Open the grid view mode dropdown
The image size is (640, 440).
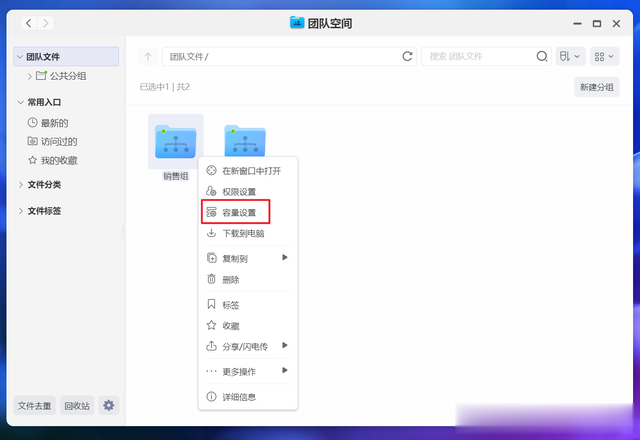pos(604,56)
